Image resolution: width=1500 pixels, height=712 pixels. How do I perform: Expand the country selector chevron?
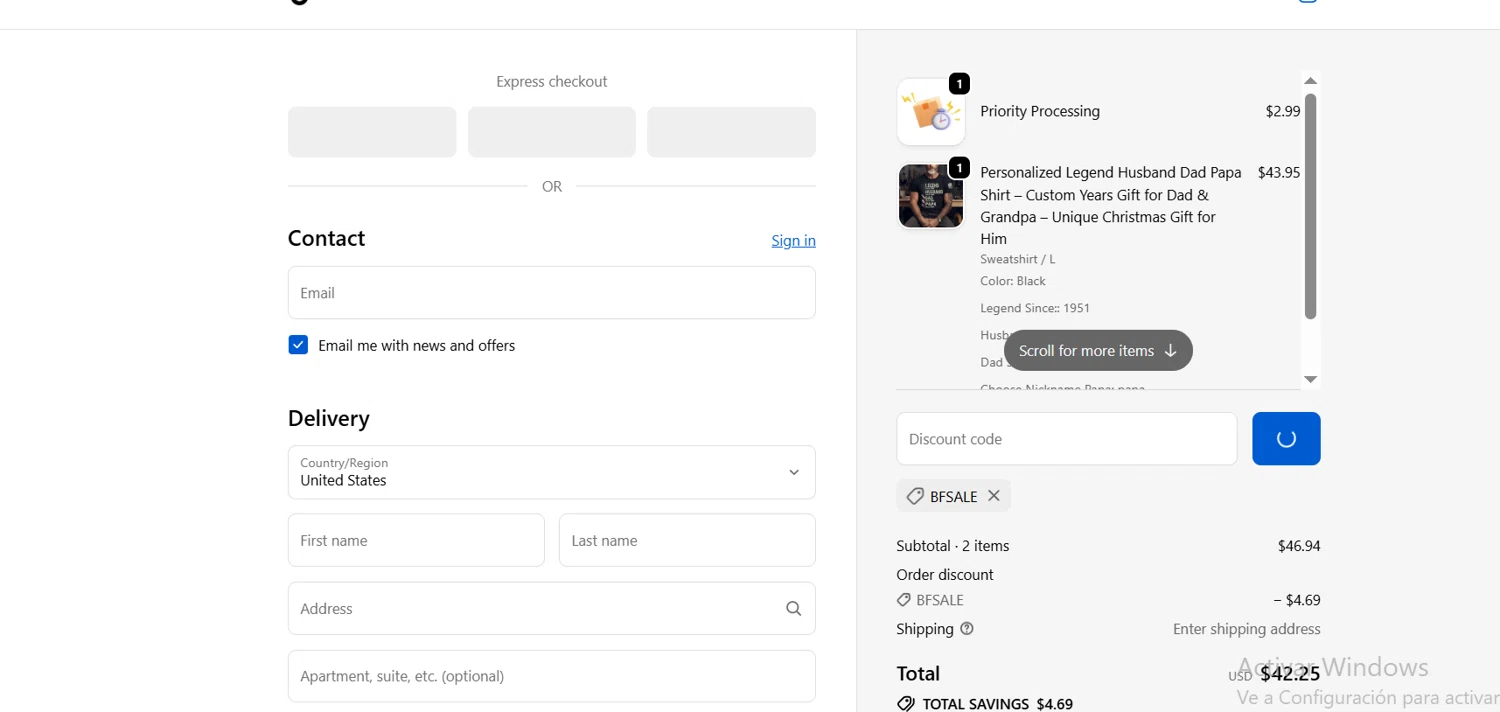click(x=794, y=472)
